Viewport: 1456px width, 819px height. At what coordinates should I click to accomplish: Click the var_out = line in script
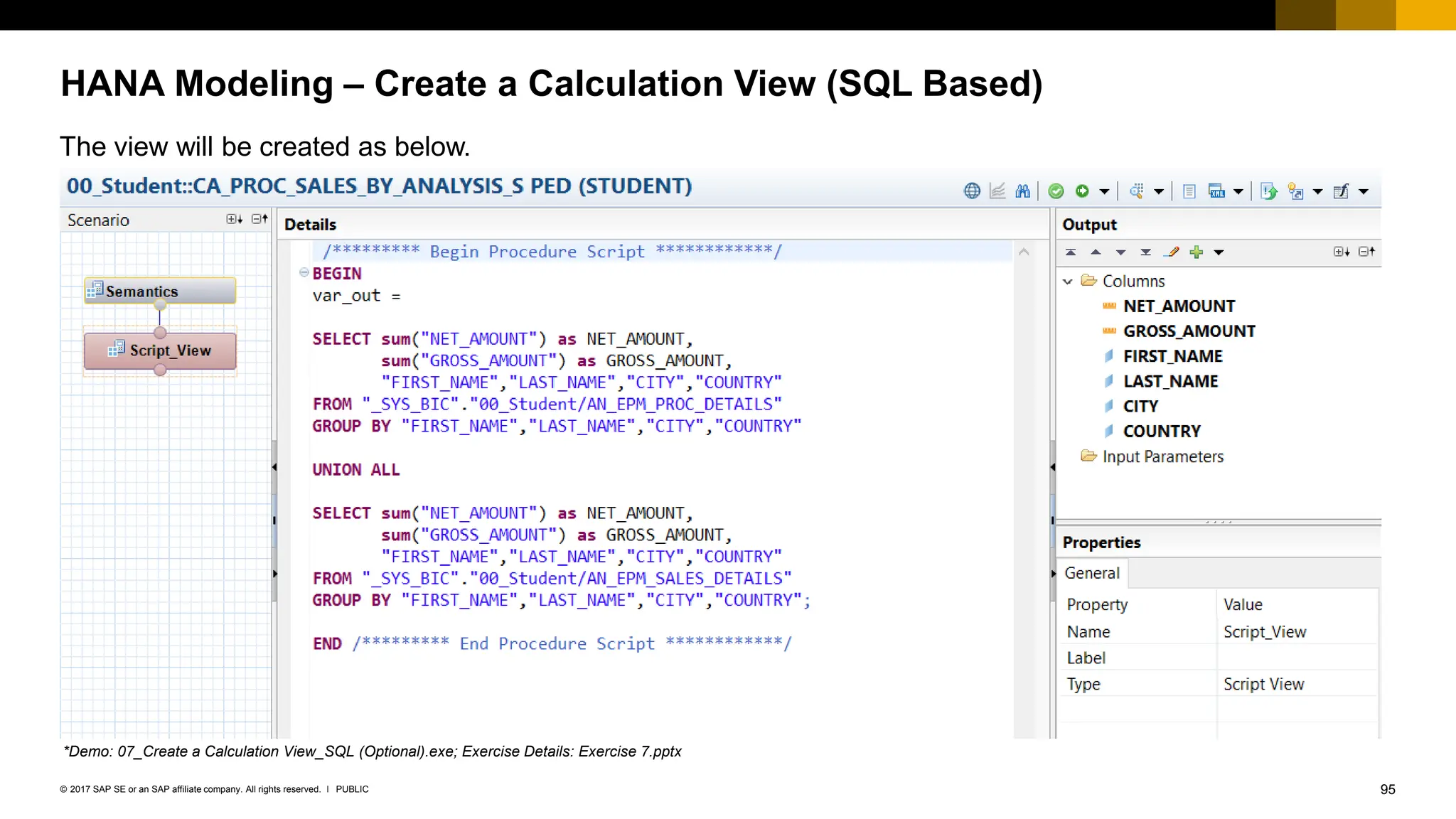356,296
